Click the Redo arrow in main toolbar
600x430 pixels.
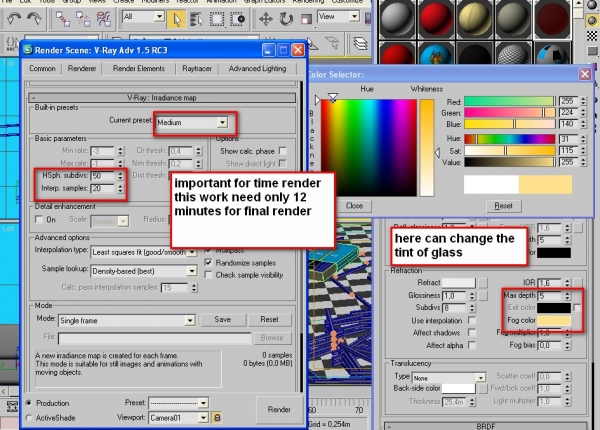(34, 18)
